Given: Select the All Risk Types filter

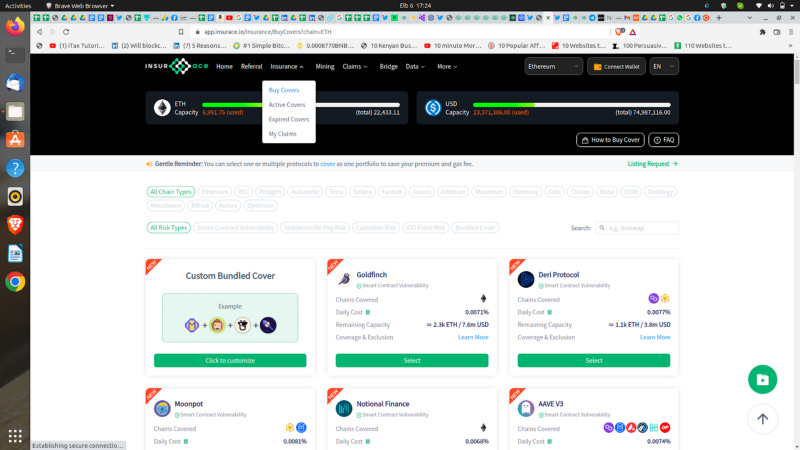Looking at the screenshot, I should tap(168, 228).
